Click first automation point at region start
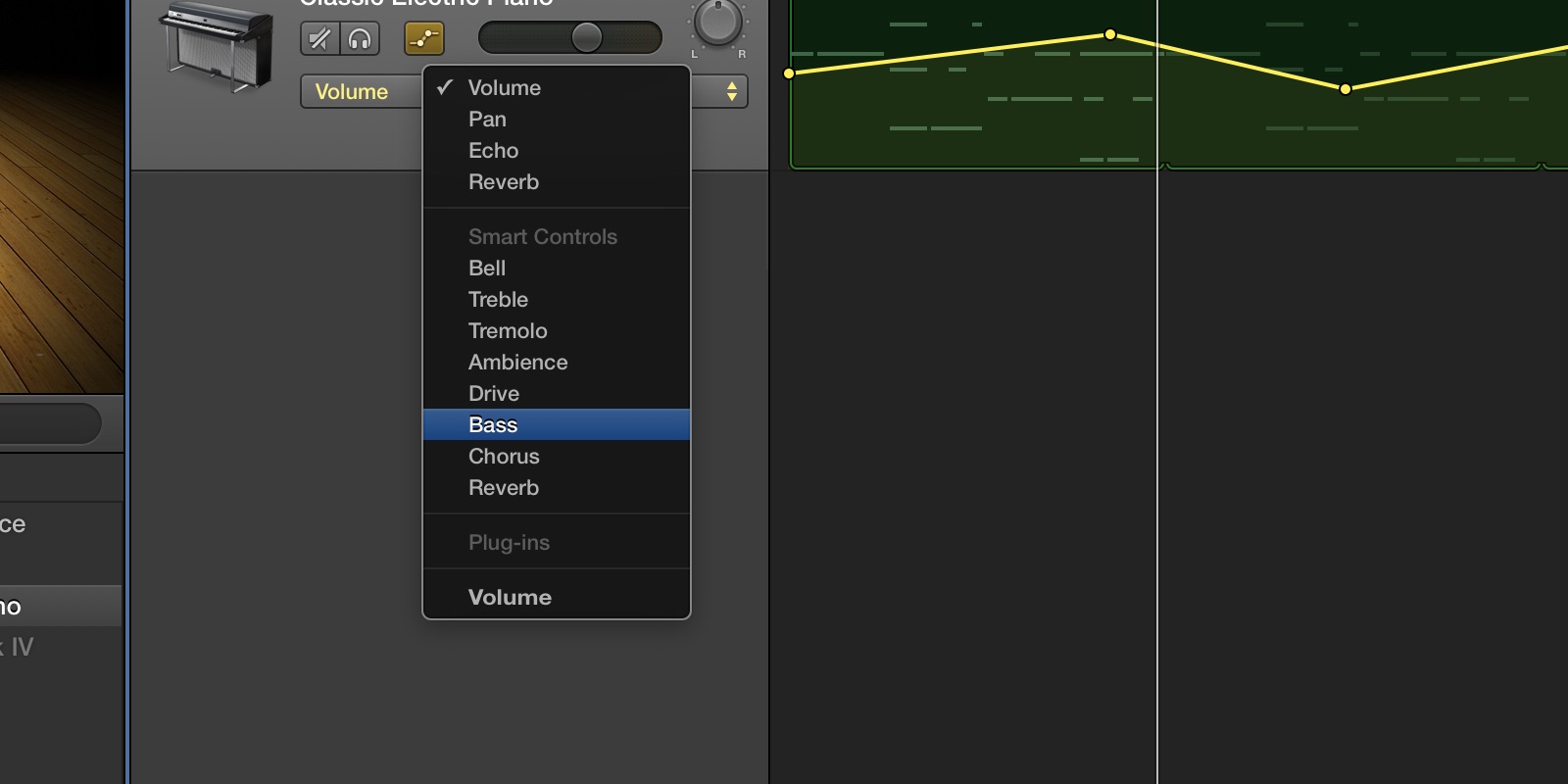1568x784 pixels. click(x=789, y=73)
